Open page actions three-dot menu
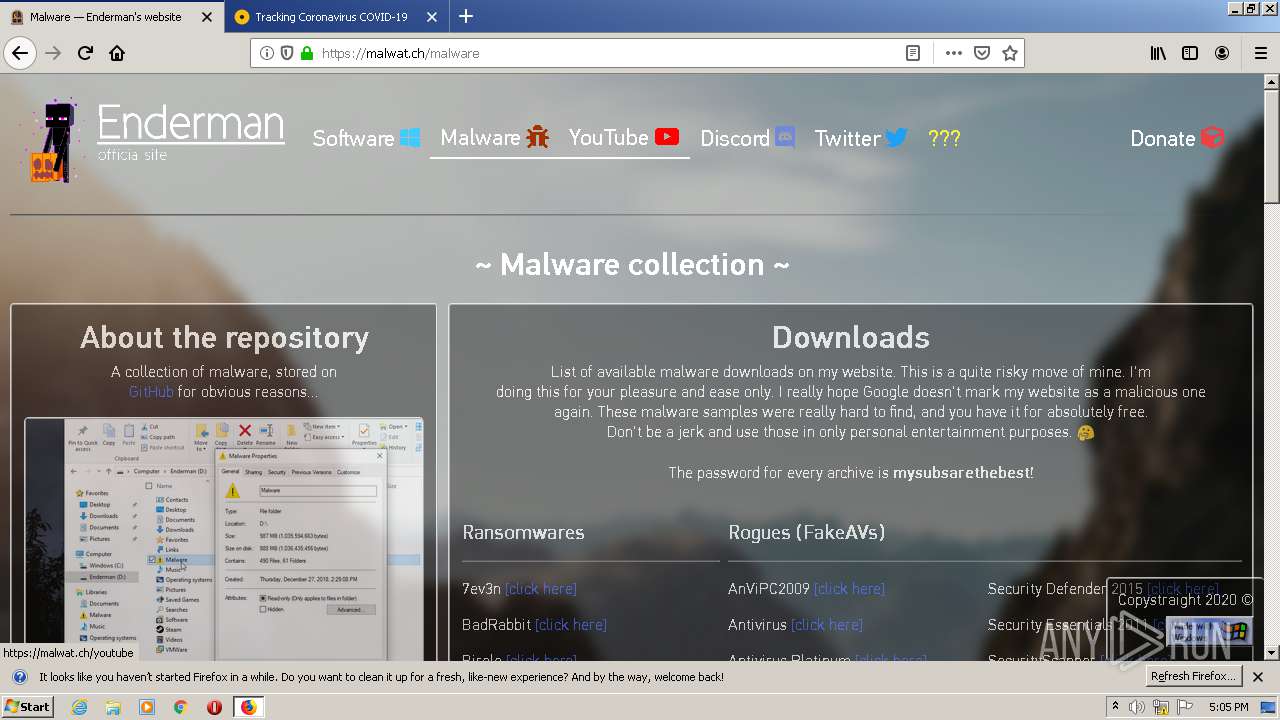 click(954, 53)
